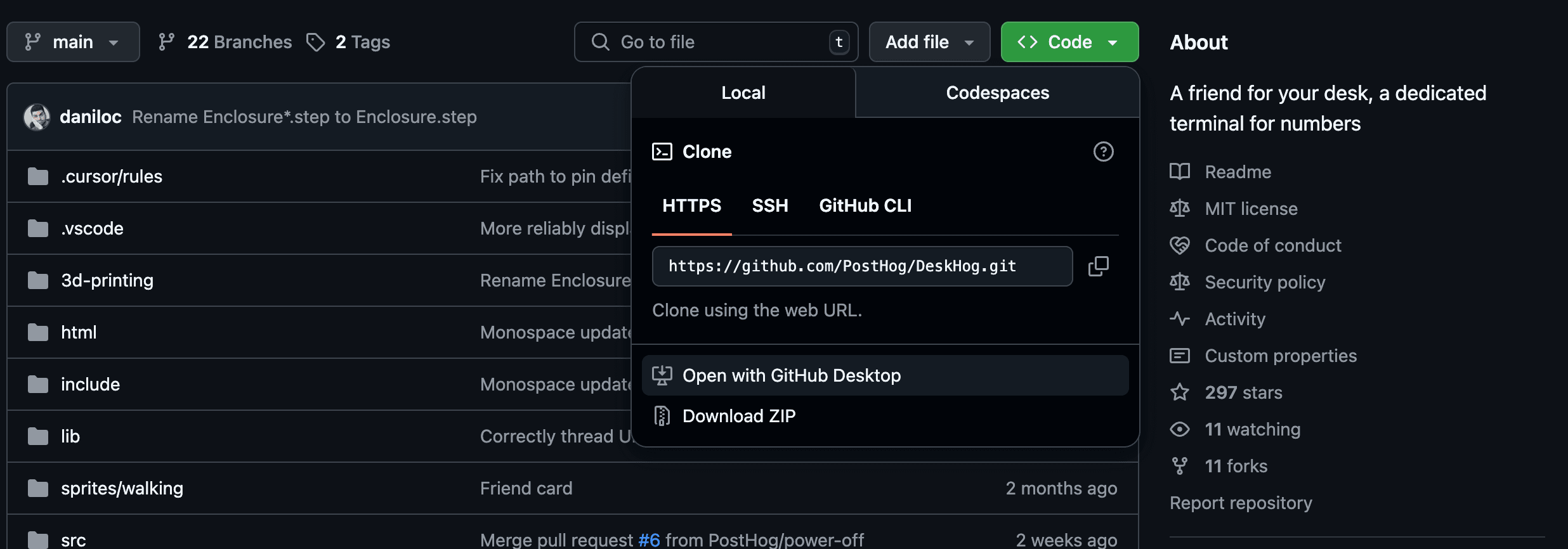Open the Security policy link
The height and width of the screenshot is (549, 1568).
click(1265, 282)
